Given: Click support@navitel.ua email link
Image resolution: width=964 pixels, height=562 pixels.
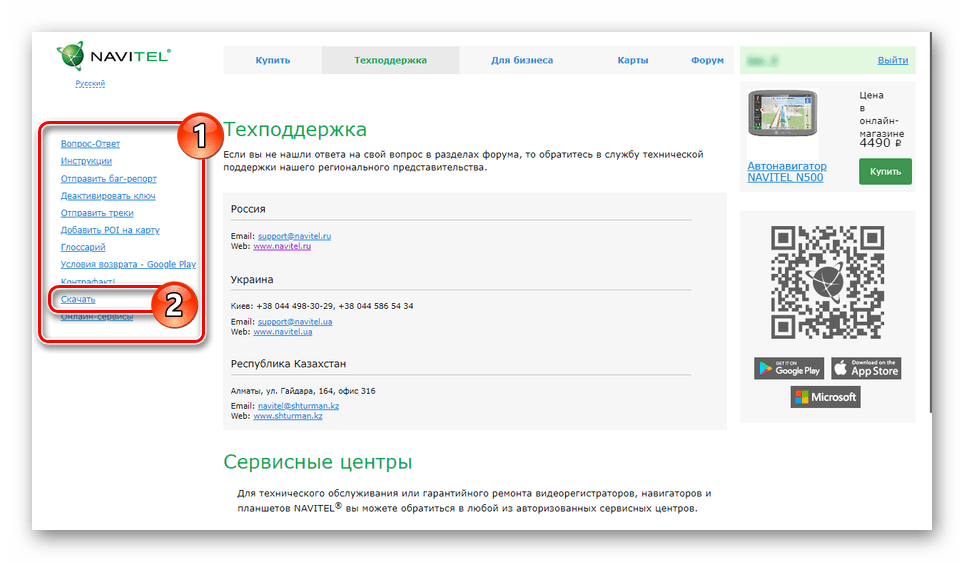Looking at the screenshot, I should [295, 322].
